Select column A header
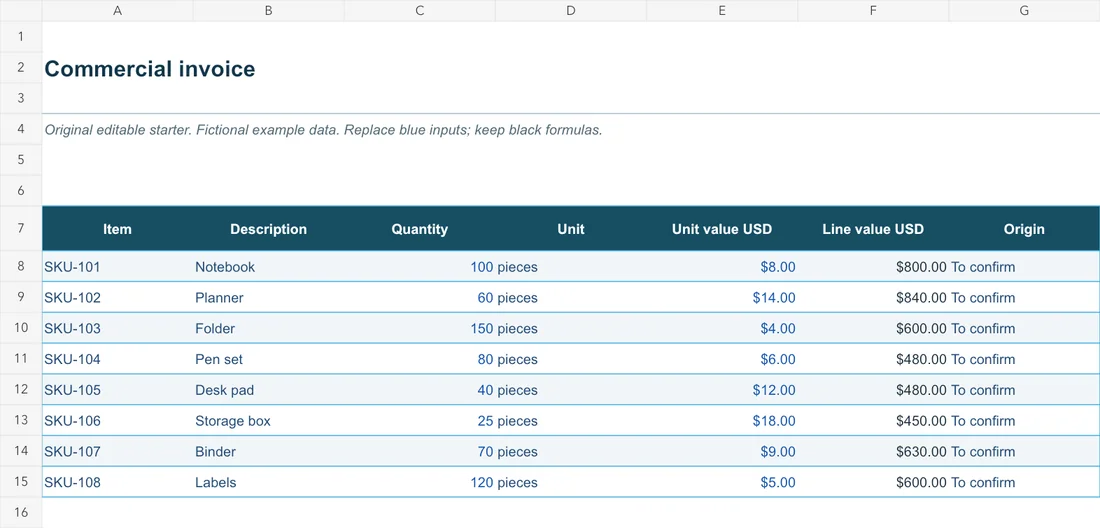 click(x=117, y=11)
